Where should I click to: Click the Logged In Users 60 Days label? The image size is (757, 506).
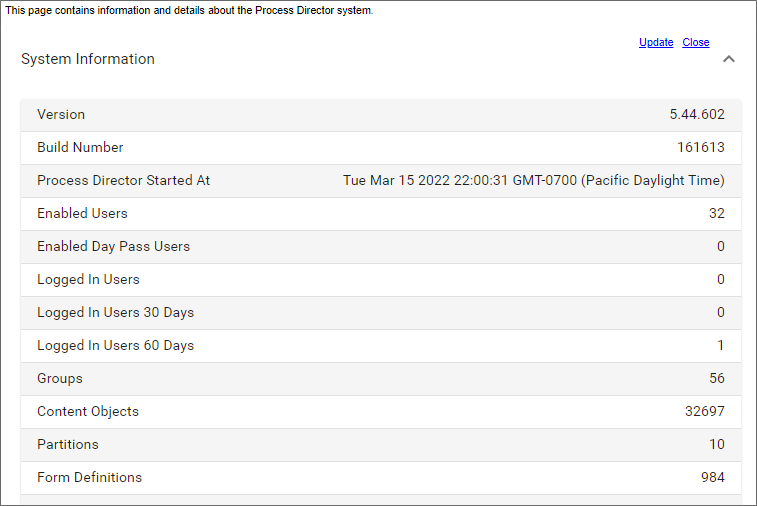pos(115,345)
